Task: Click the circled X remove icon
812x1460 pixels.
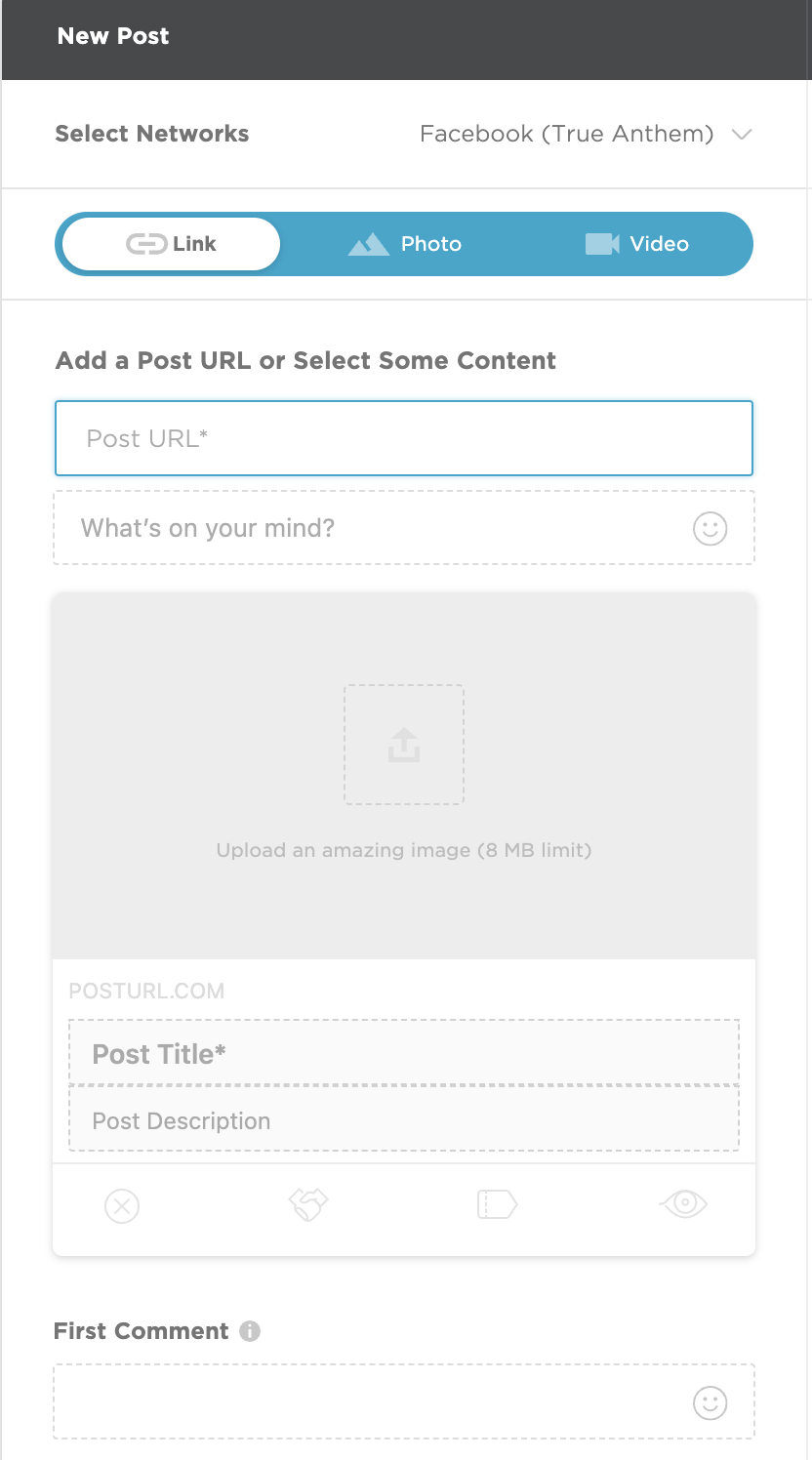Action: click(x=122, y=1206)
